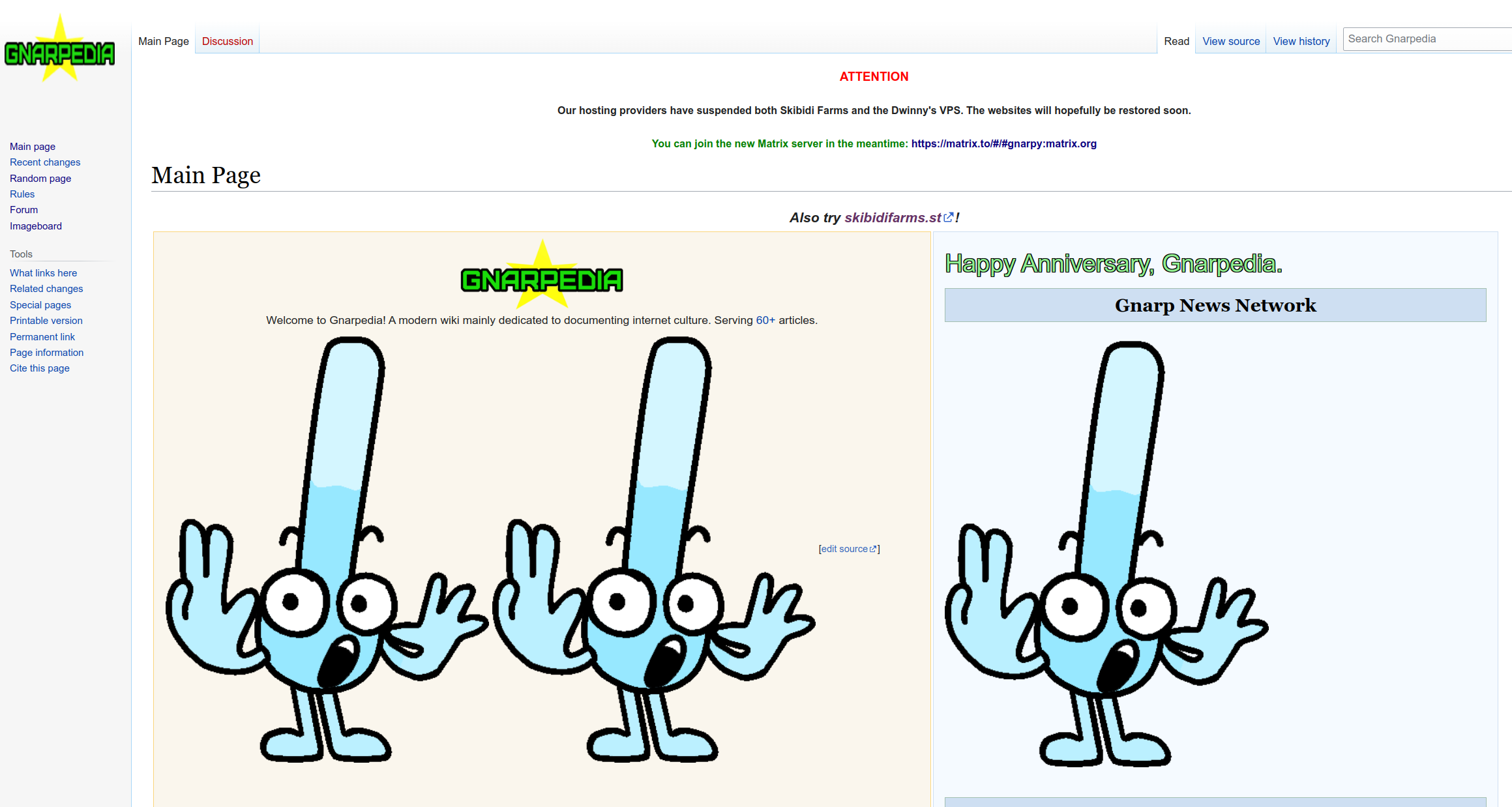Open the Permanent link
The width and height of the screenshot is (1512, 807).
pos(42,337)
